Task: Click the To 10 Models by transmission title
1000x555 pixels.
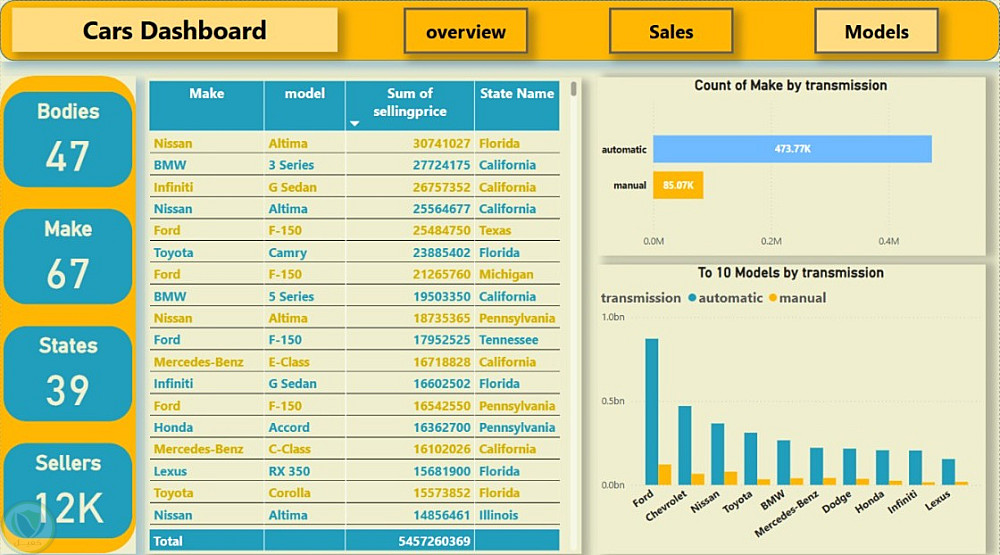Action: pos(791,273)
